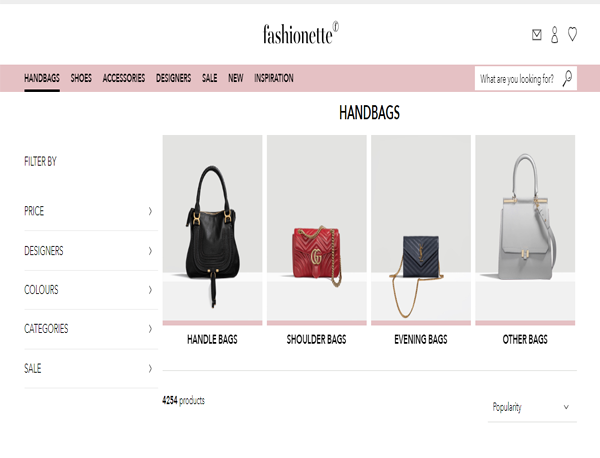Screen dimensions: 600x458
Task: Expand the Price filter
Action: pos(91,211)
